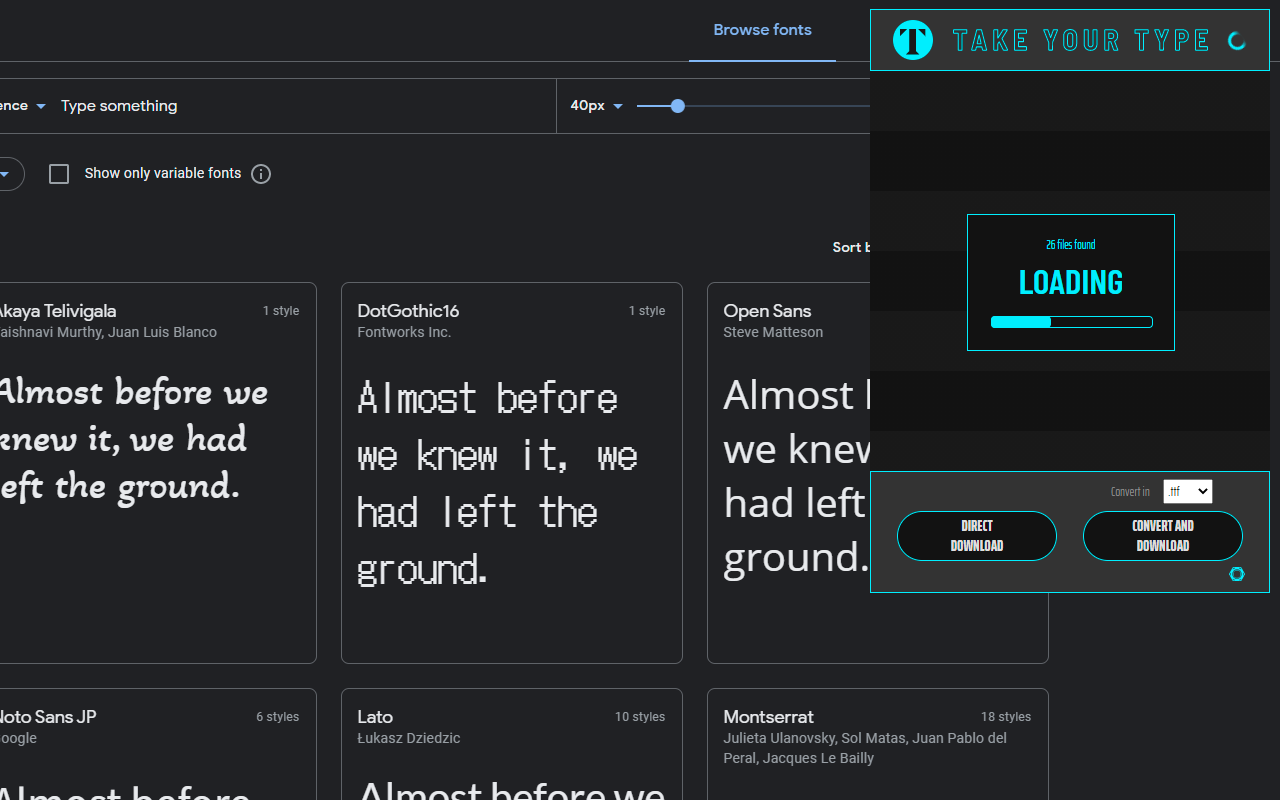This screenshot has width=1280, height=800.
Task: Open the Akaya Telivigala font card
Action: pos(158,473)
